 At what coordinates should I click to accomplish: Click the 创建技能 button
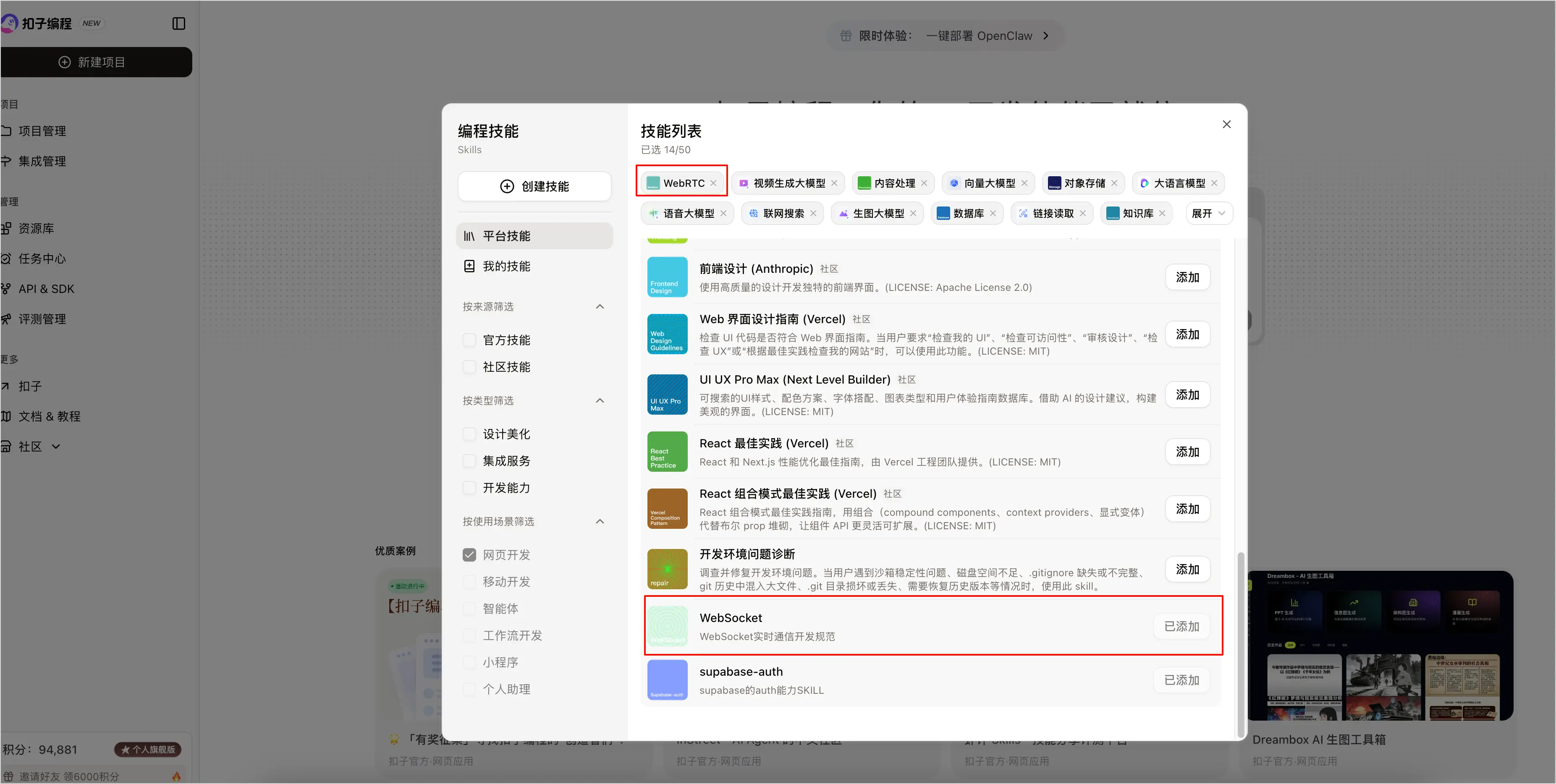(534, 186)
